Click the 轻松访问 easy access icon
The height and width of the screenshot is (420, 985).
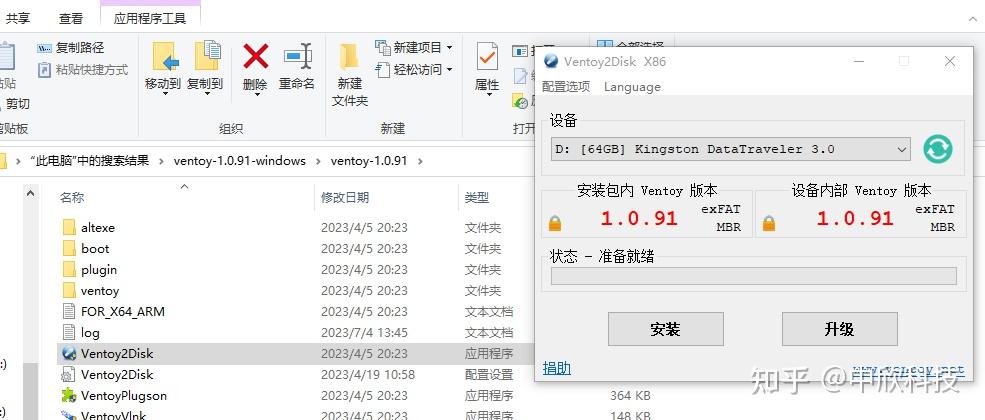coord(383,69)
